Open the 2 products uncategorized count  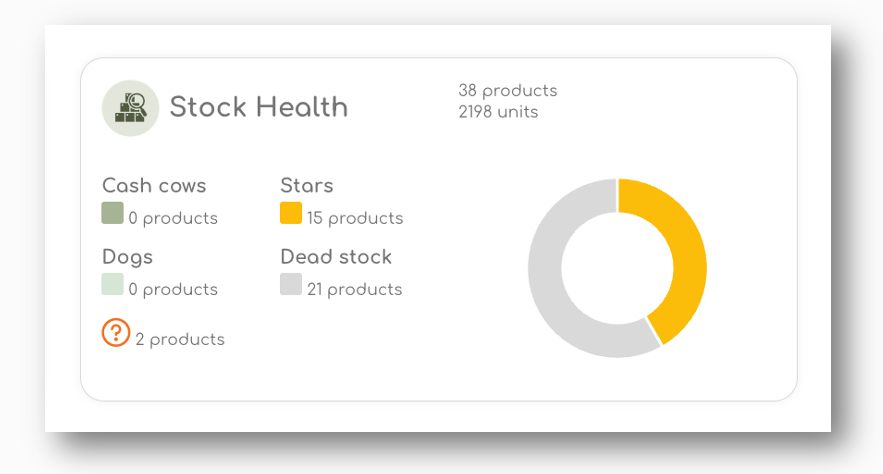[x=180, y=339]
